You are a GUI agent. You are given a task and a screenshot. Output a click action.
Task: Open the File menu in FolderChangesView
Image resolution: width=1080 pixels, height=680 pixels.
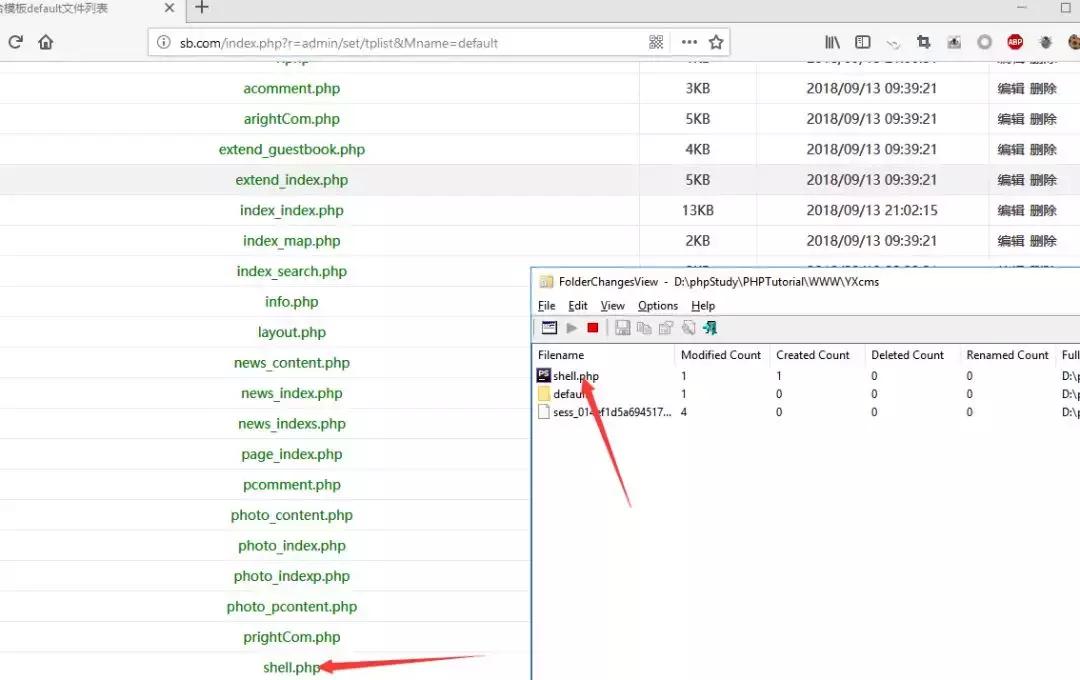click(546, 305)
